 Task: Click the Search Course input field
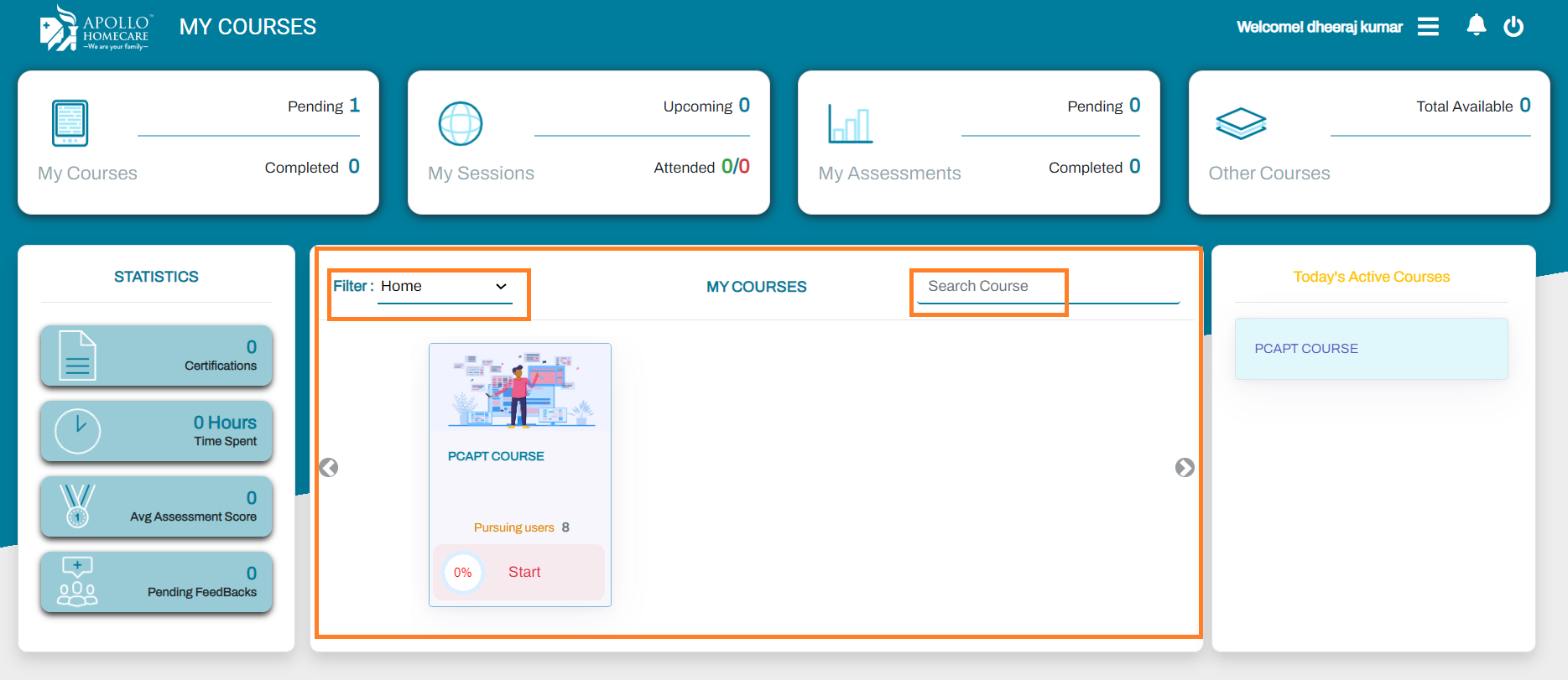coord(1047,287)
